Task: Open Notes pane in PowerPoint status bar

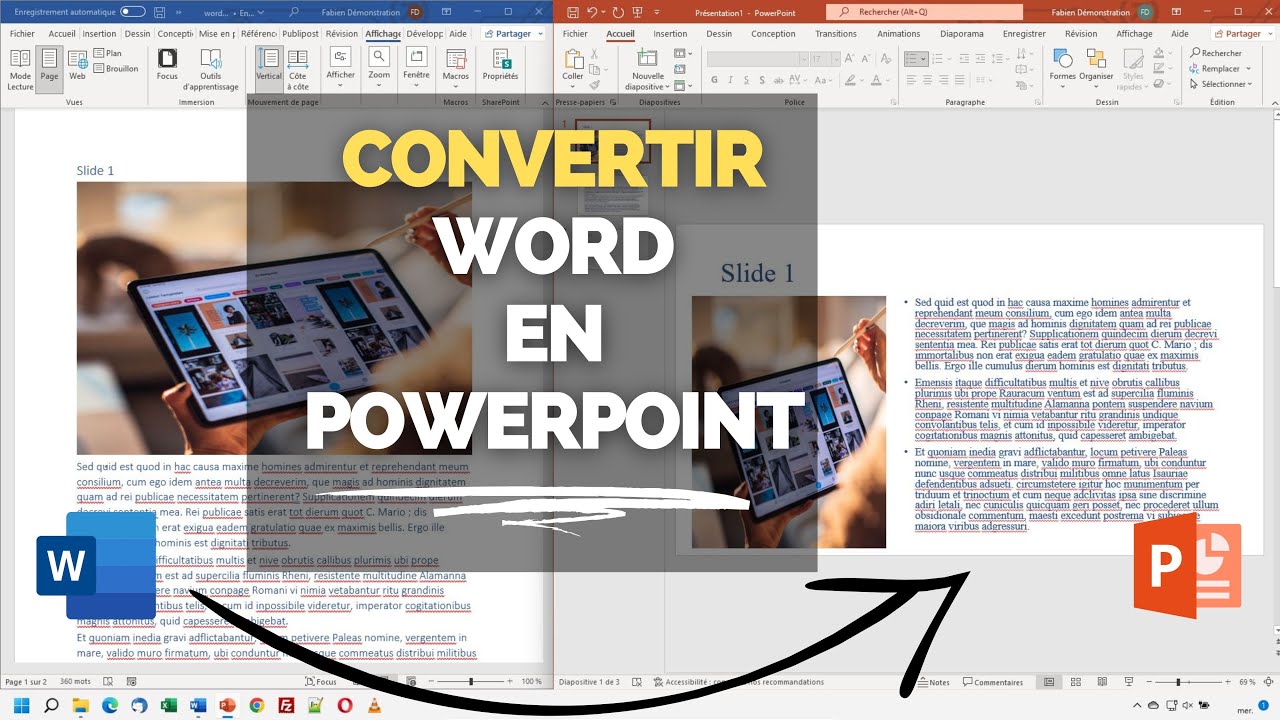Action: (934, 682)
